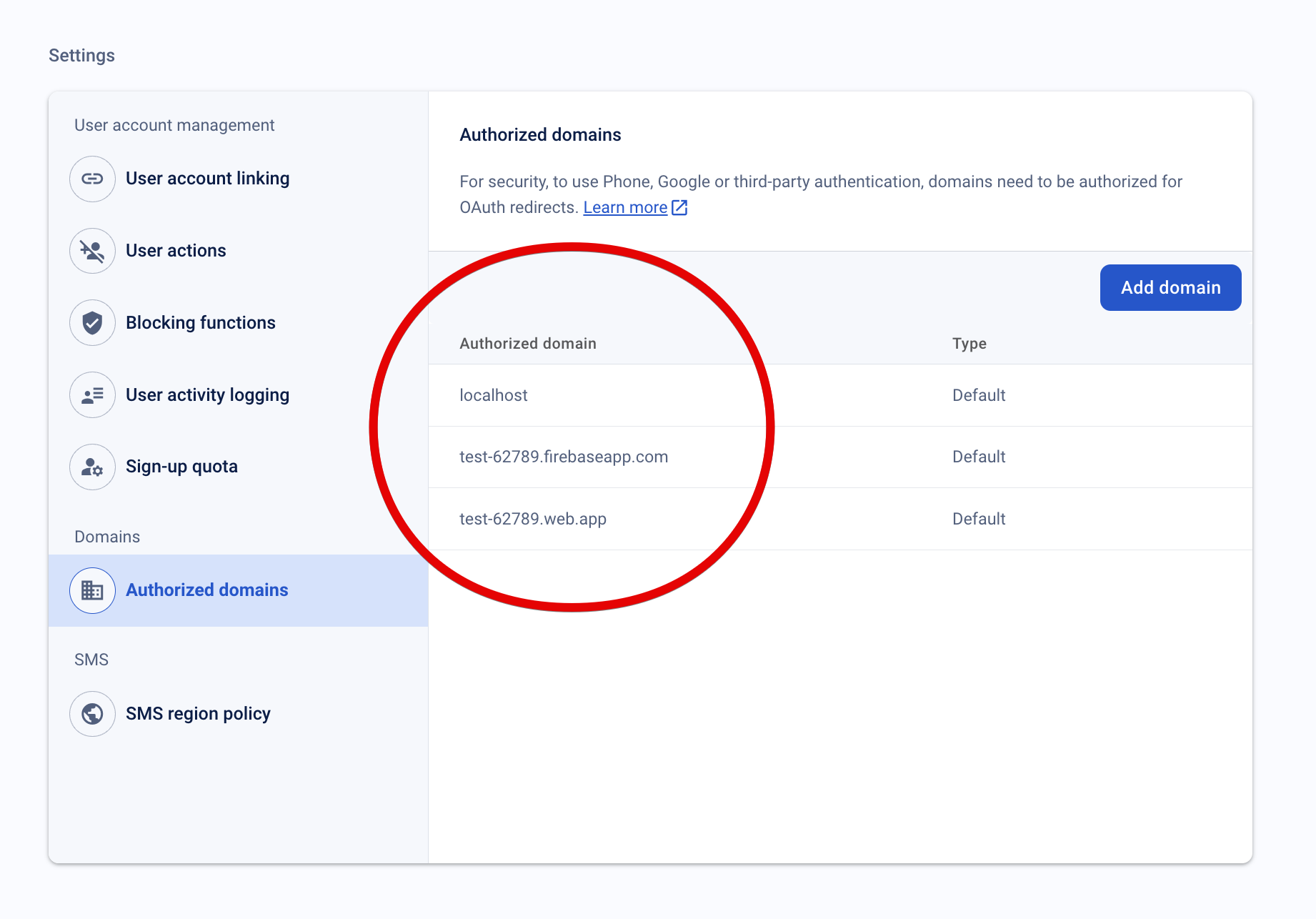Click the test-62789.firebaseapp.com entry
This screenshot has width=1316, height=919.
564,457
